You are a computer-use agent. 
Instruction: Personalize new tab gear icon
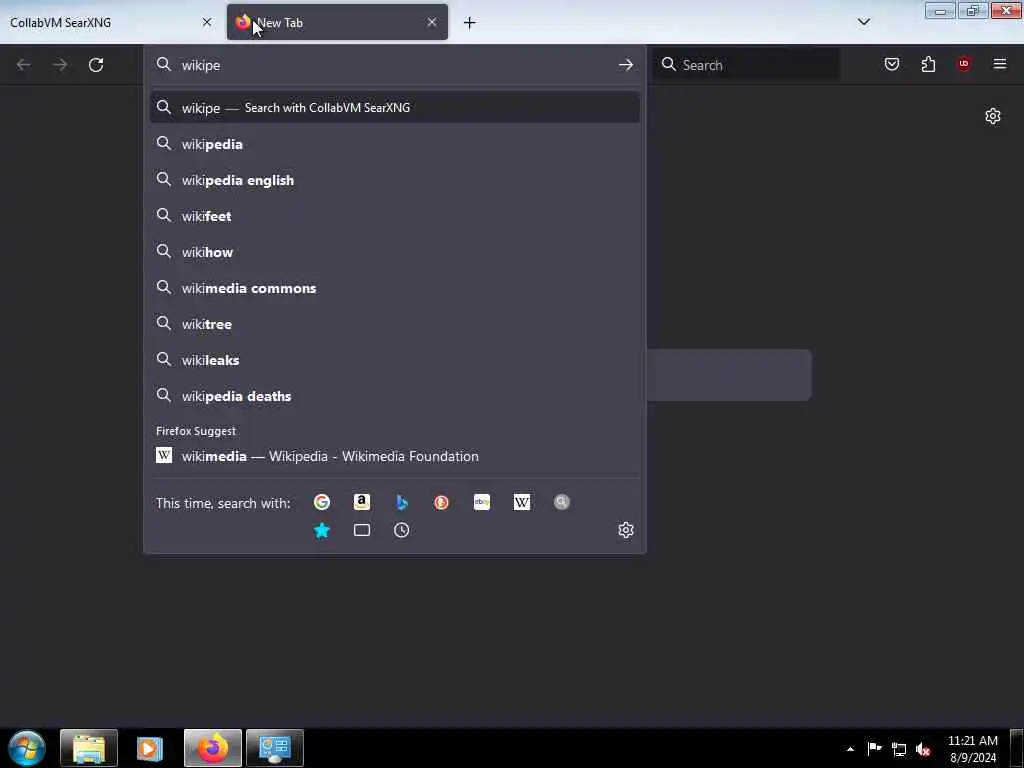pos(993,116)
